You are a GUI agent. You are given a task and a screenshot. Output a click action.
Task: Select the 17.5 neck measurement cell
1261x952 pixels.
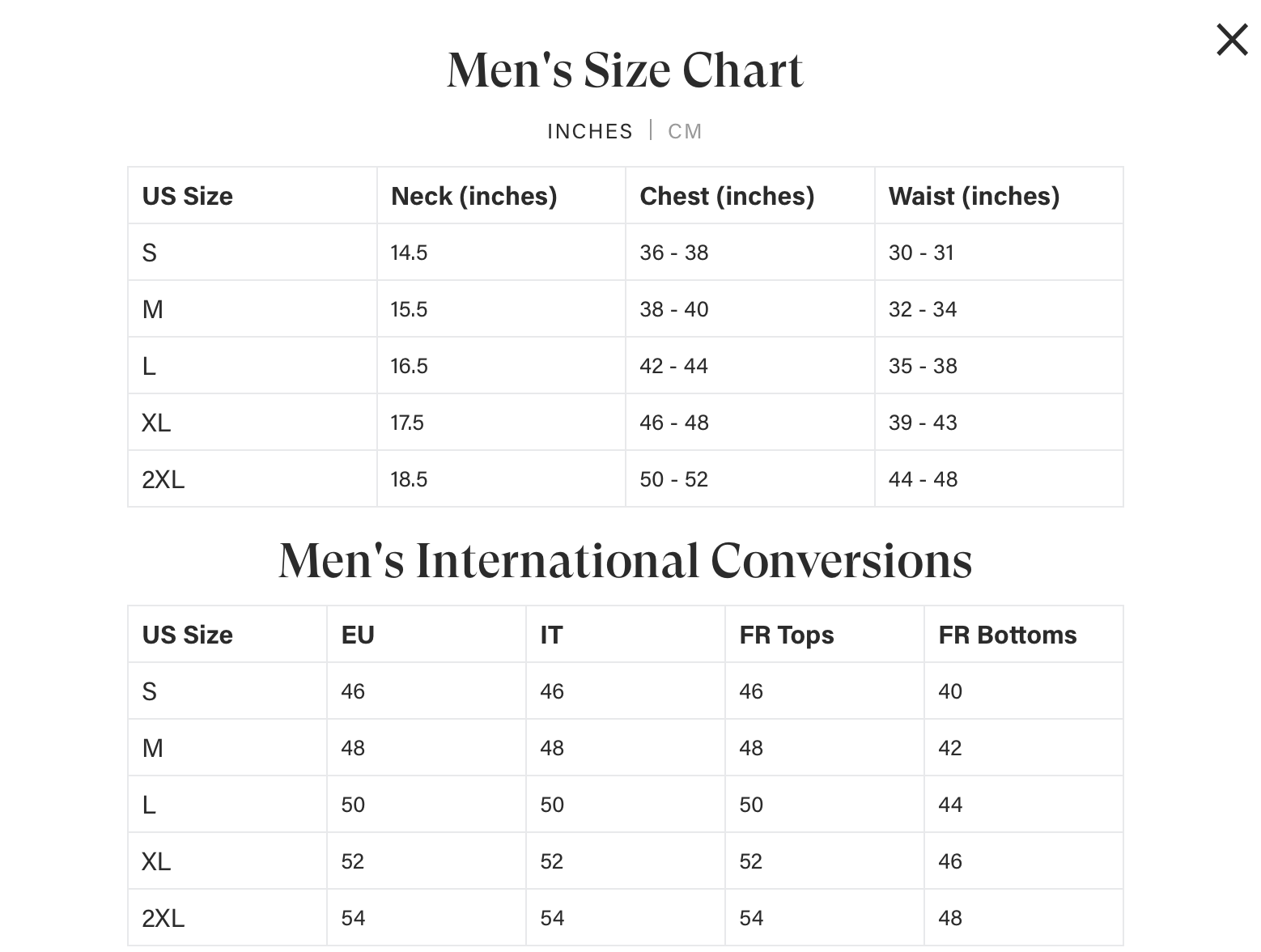tap(407, 423)
